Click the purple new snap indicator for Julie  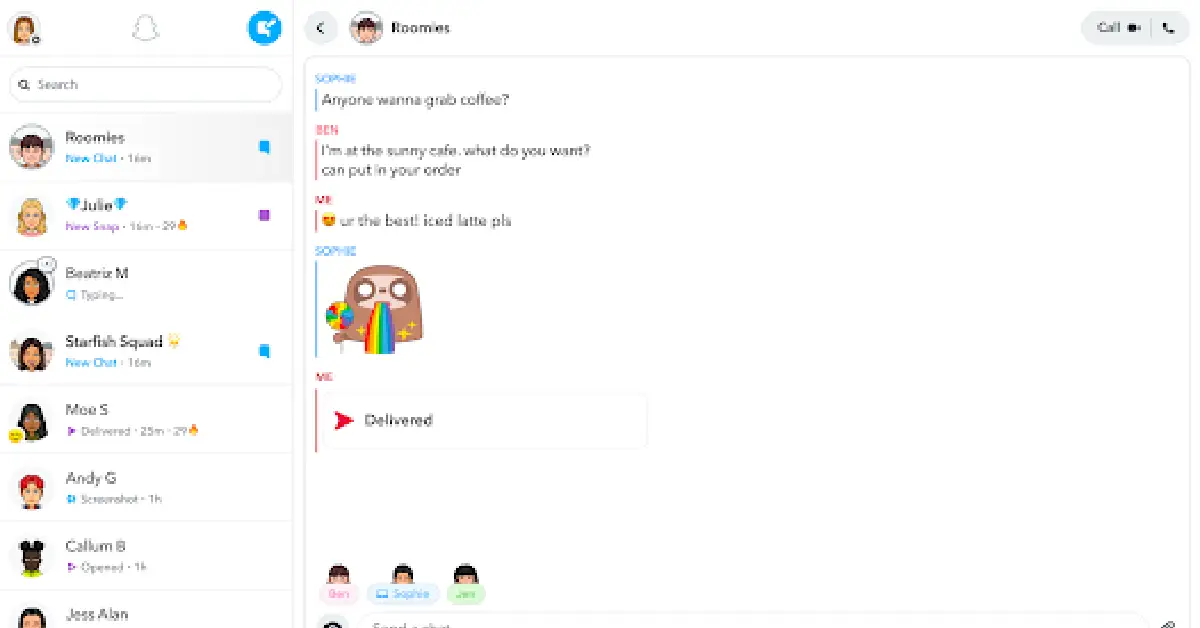point(264,215)
